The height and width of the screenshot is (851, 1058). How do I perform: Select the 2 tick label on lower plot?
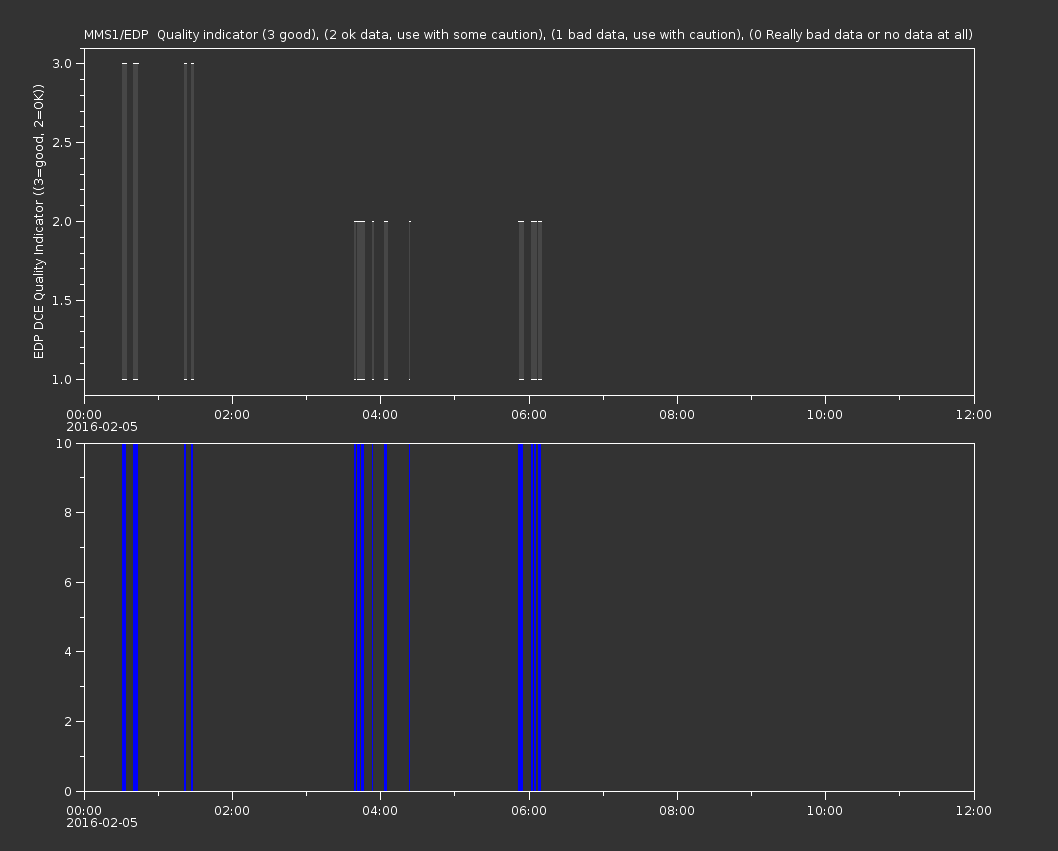click(x=68, y=721)
